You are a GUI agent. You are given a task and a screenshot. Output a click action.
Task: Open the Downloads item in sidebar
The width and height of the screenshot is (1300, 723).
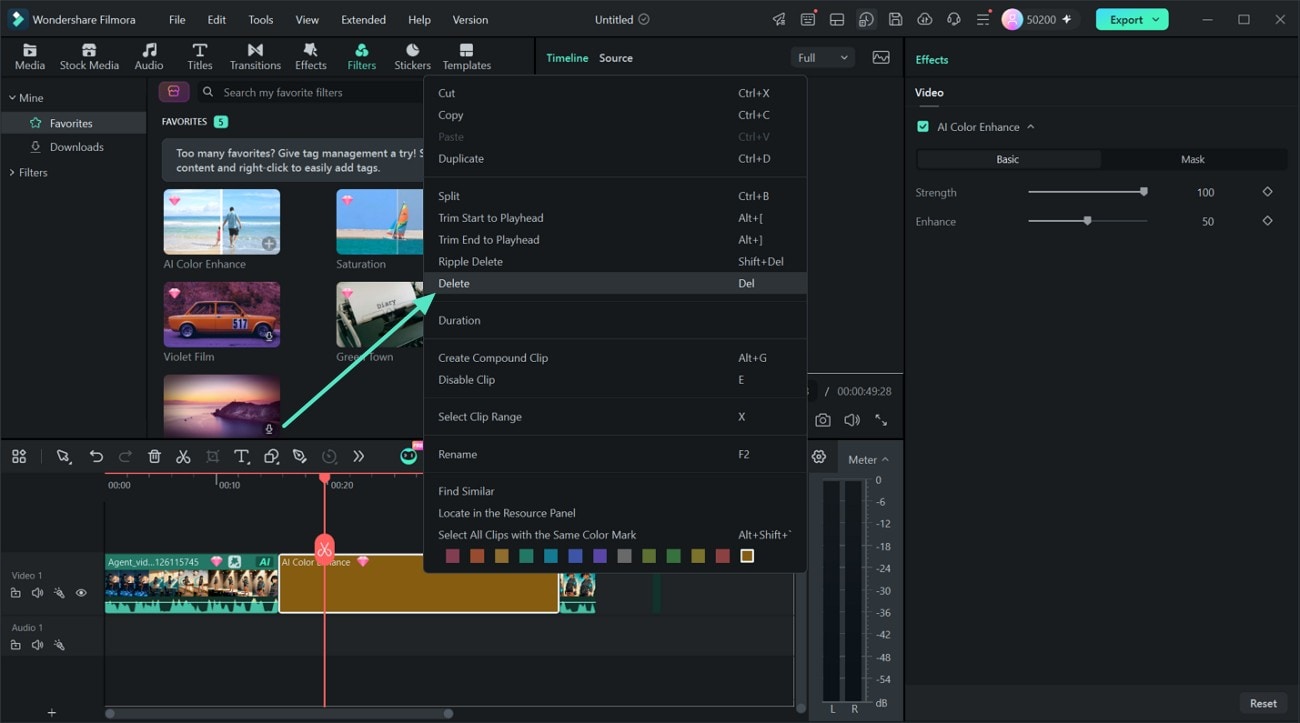coord(77,147)
